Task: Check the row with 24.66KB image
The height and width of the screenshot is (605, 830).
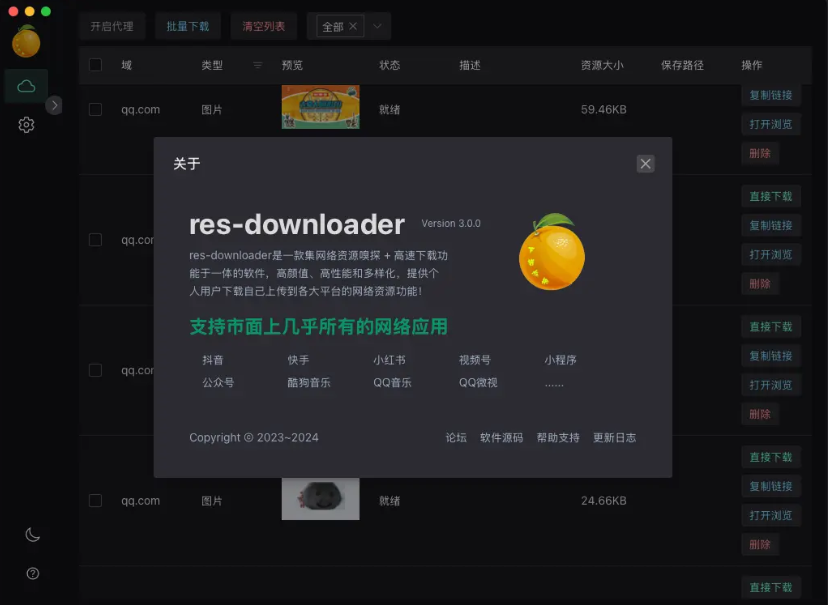Action: click(x=95, y=500)
